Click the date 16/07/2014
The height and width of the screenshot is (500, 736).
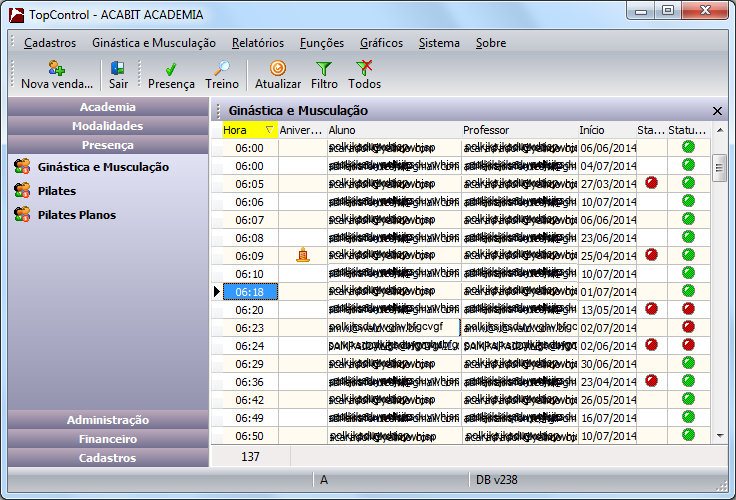[x=608, y=418]
